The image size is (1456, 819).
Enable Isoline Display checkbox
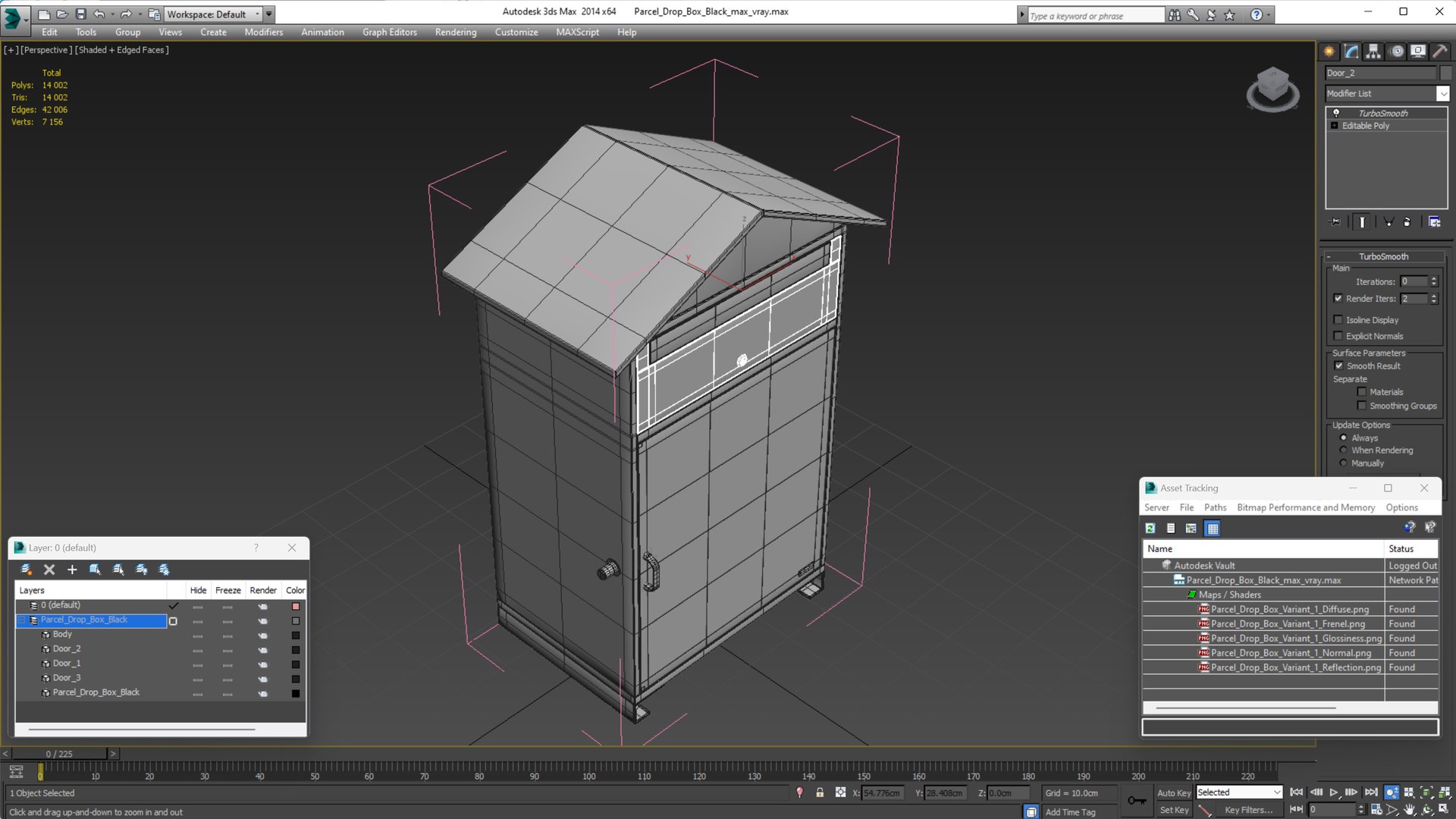point(1338,320)
